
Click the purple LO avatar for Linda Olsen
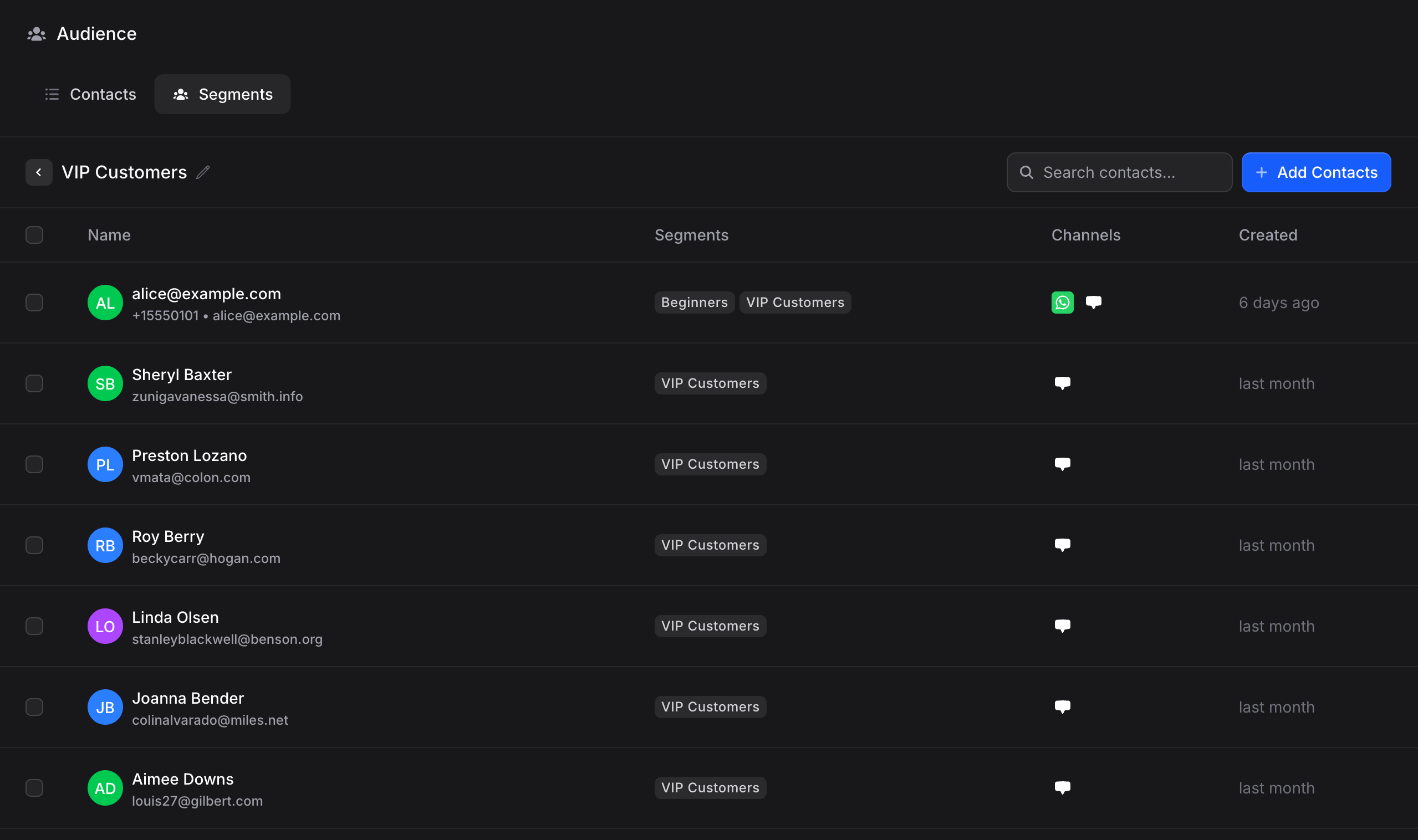(105, 626)
